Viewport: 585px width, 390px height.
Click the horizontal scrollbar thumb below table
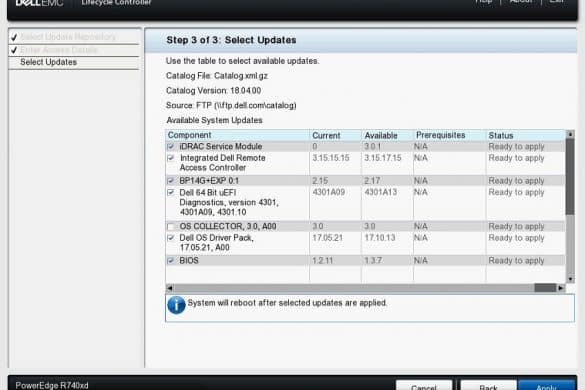545,288
